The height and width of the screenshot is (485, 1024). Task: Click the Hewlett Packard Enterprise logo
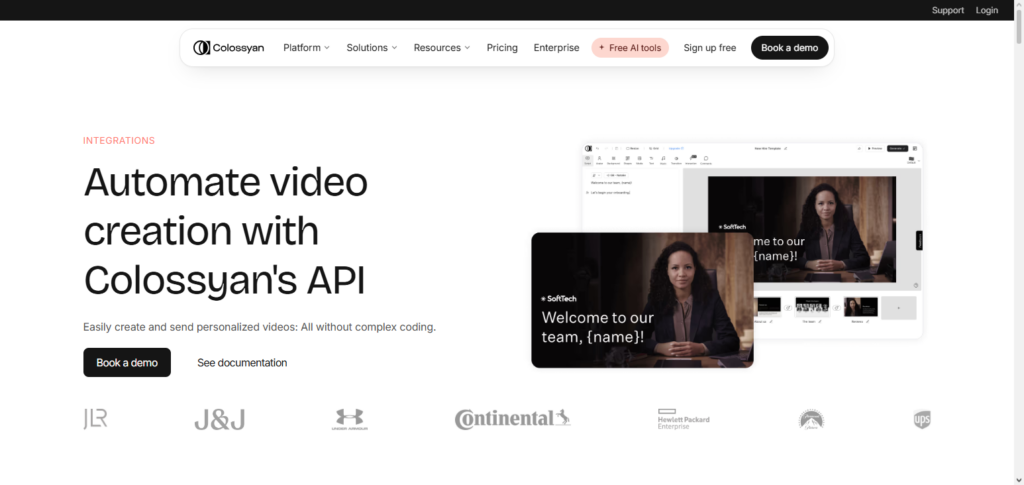click(683, 419)
